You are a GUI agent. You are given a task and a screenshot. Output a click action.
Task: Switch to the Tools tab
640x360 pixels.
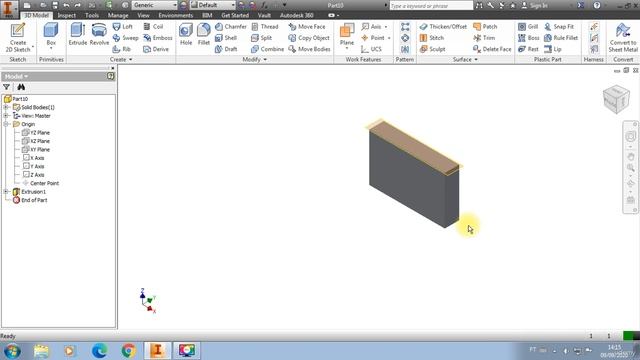click(x=92, y=16)
